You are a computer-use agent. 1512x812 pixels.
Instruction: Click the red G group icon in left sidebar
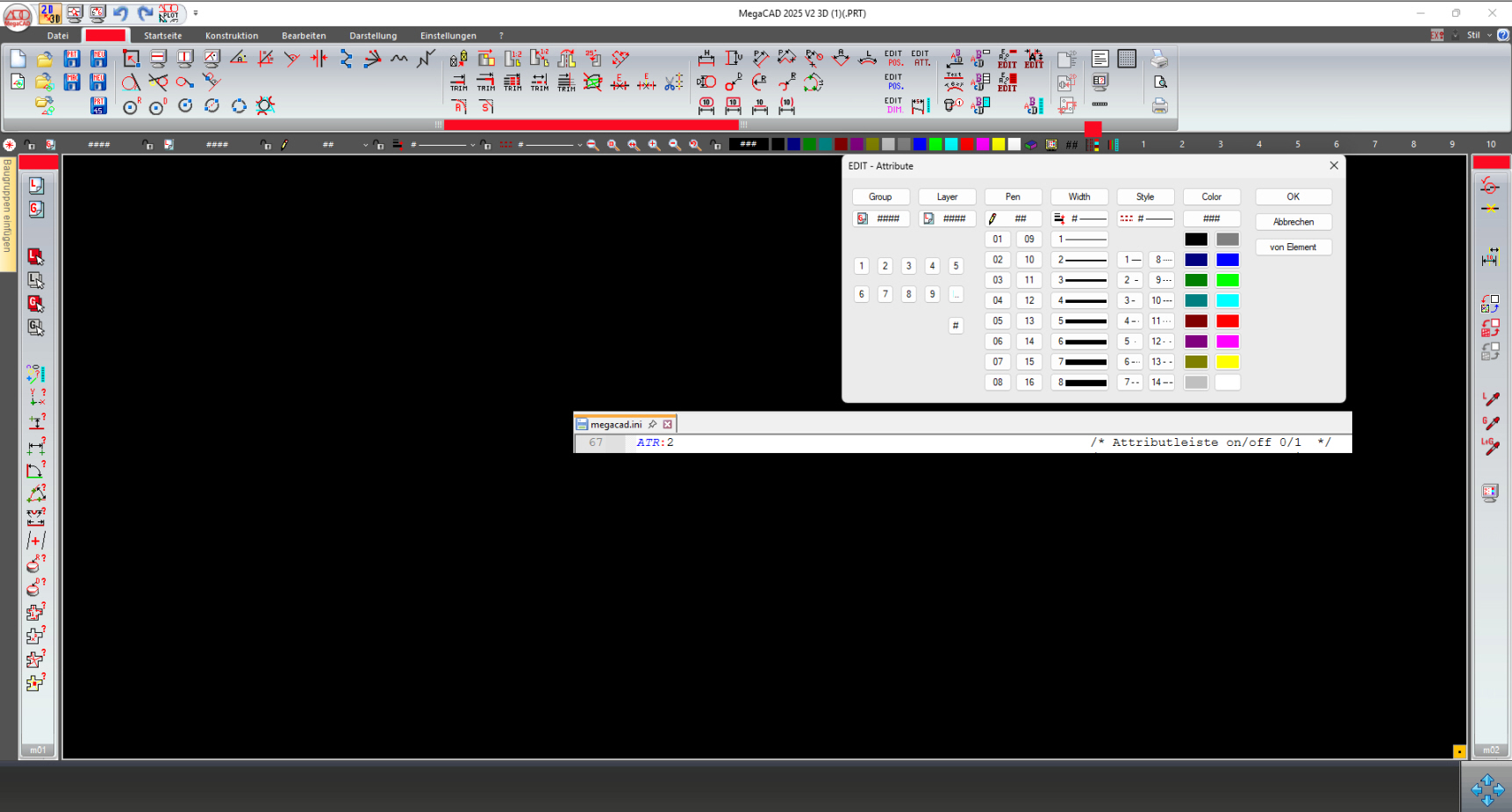point(36,304)
